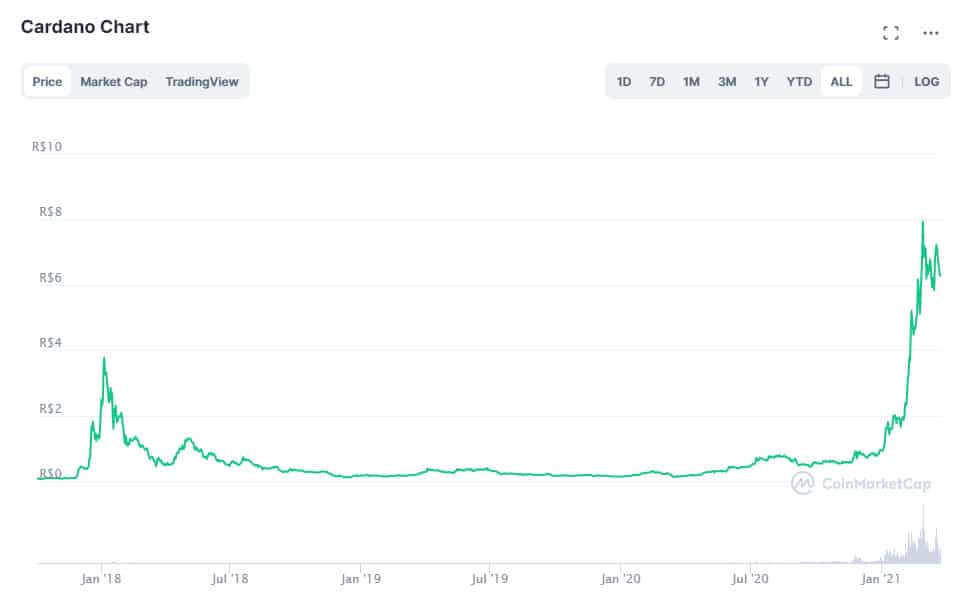Open the fullscreen chart view icon
Image resolution: width=965 pixels, height=603 pixels.
click(x=891, y=33)
